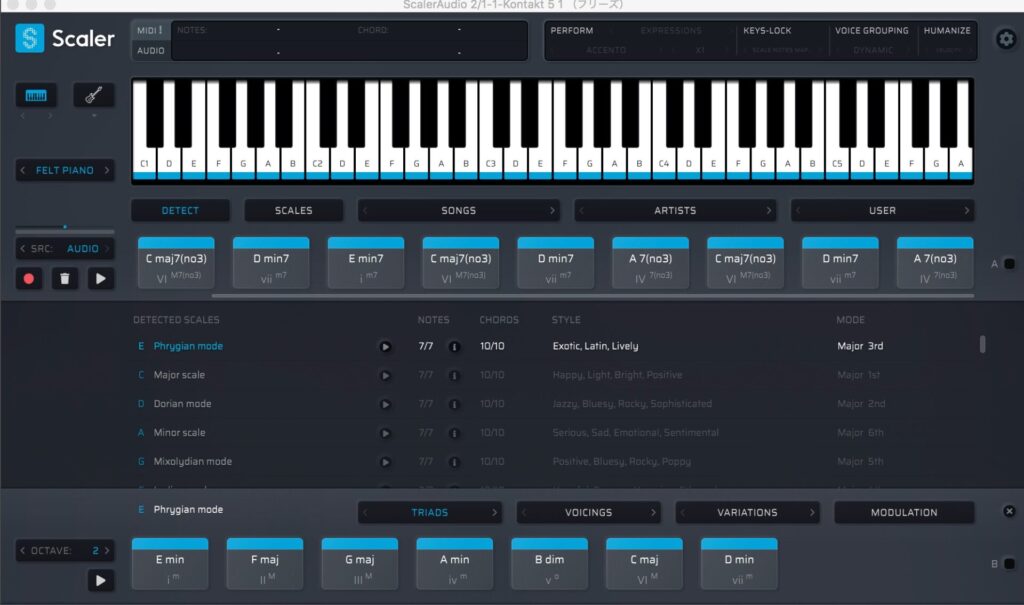The height and width of the screenshot is (605, 1024).
Task: Switch to the guitar view icon
Action: (93, 96)
